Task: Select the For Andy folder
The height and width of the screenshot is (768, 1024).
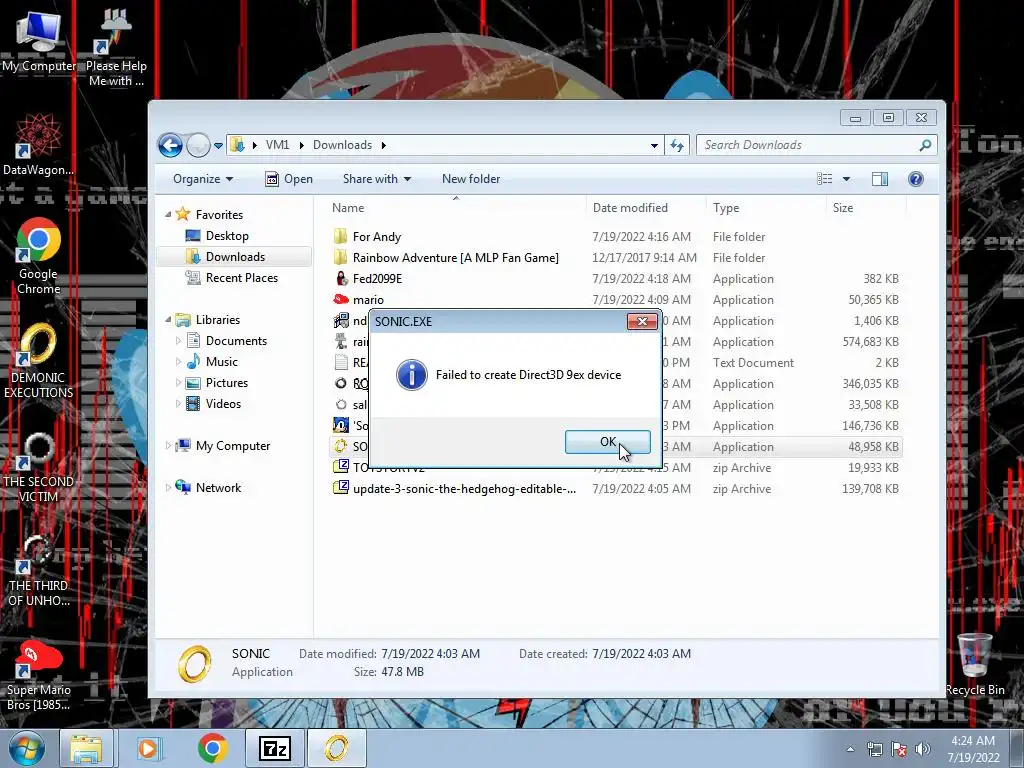Action: coord(376,236)
